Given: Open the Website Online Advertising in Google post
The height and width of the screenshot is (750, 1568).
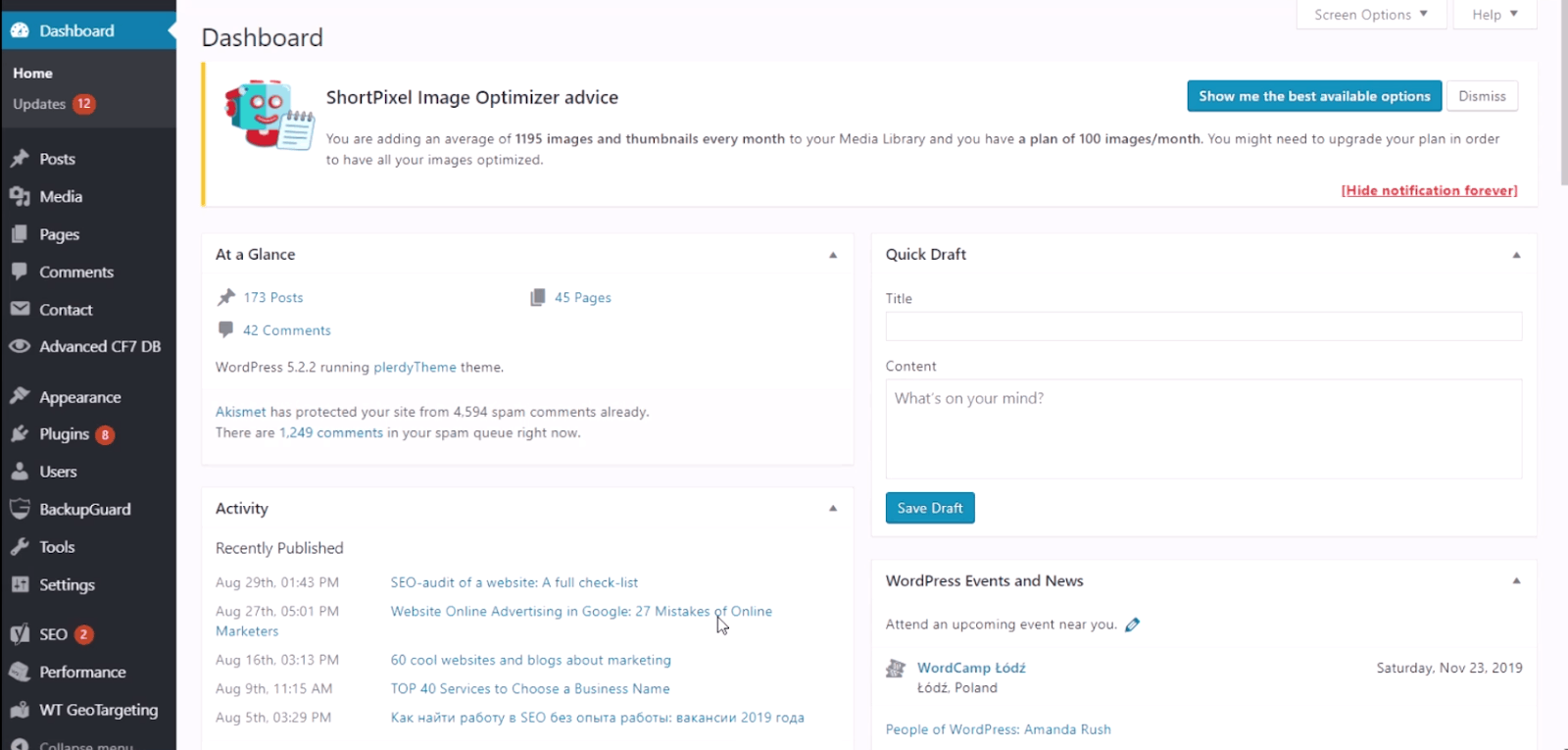Looking at the screenshot, I should point(581,611).
